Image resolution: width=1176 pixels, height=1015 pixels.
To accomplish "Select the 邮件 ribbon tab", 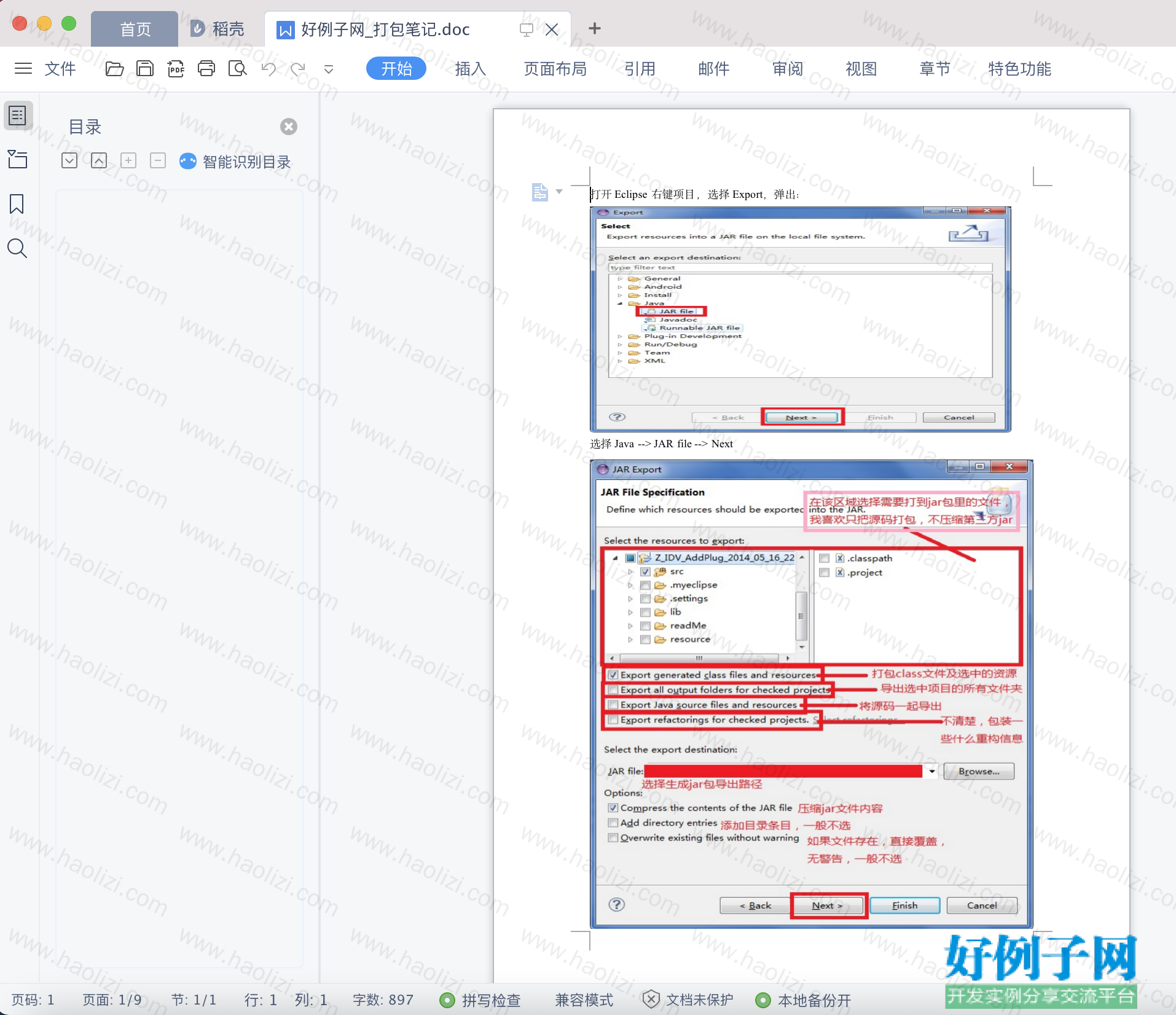I will coord(714,69).
